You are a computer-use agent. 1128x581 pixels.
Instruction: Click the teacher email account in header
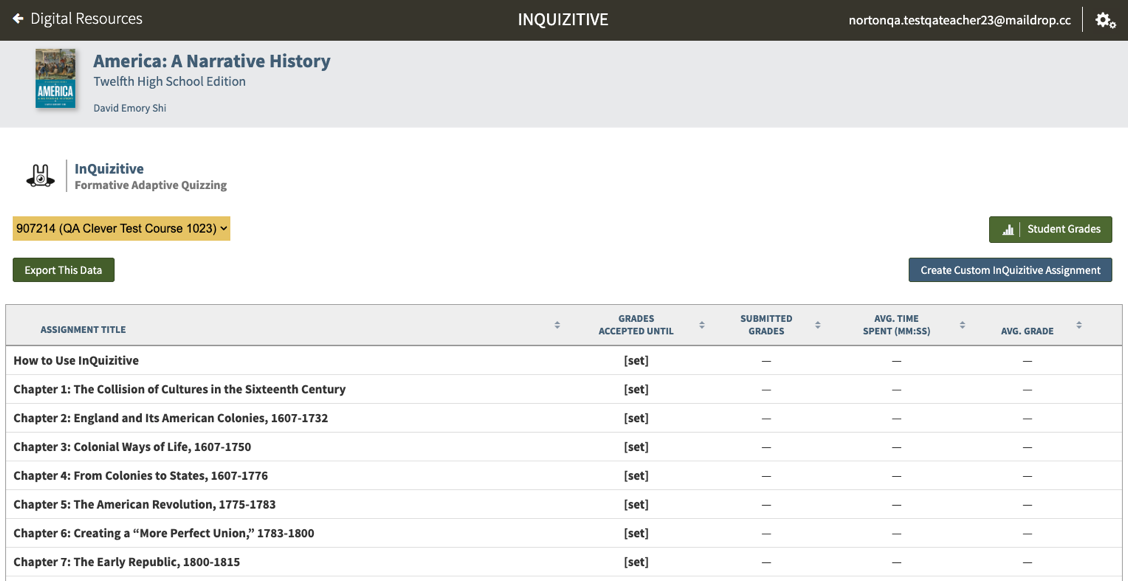[x=959, y=20]
